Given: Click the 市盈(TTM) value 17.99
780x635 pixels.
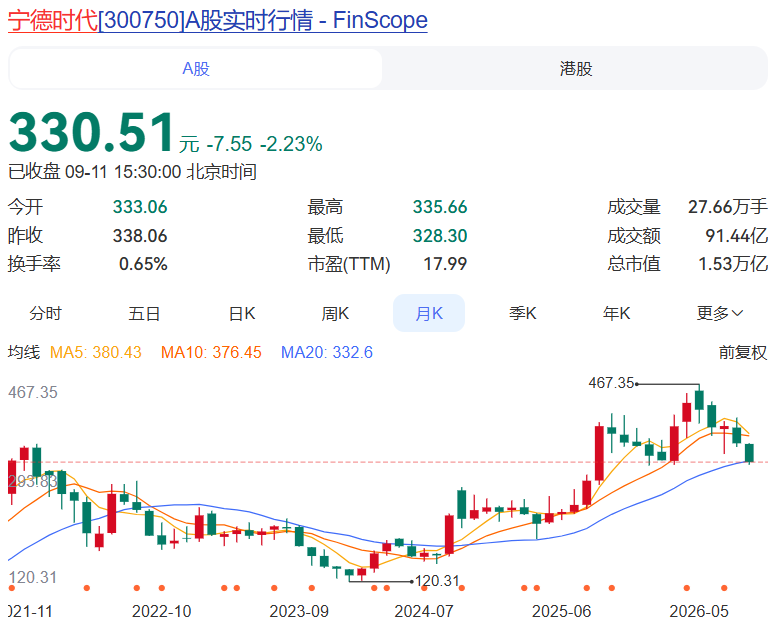Looking at the screenshot, I should tap(445, 264).
